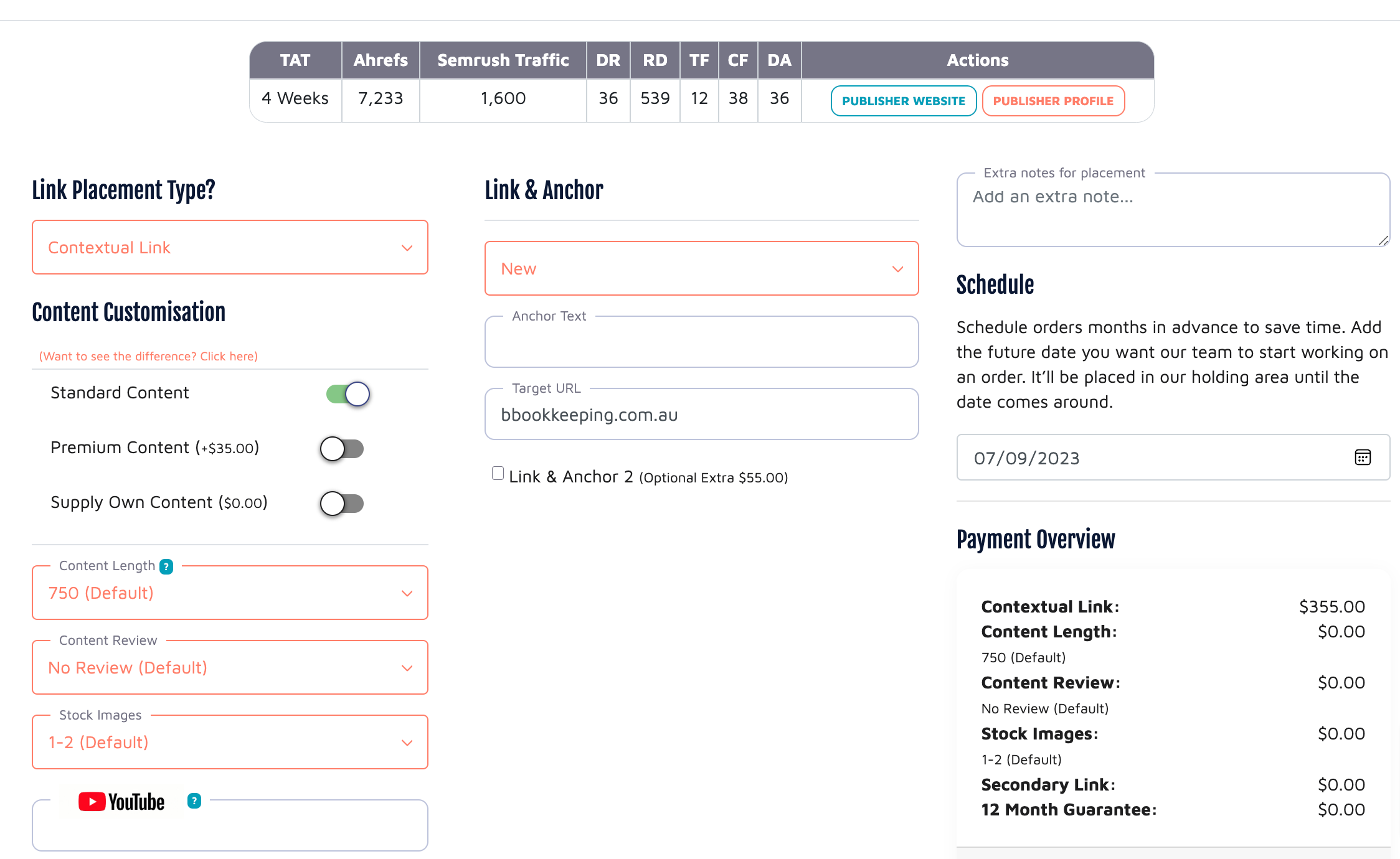Screen dimensions: 1400x859
Task: Open the Contextual Link placement dropdown
Action: [x=230, y=247]
